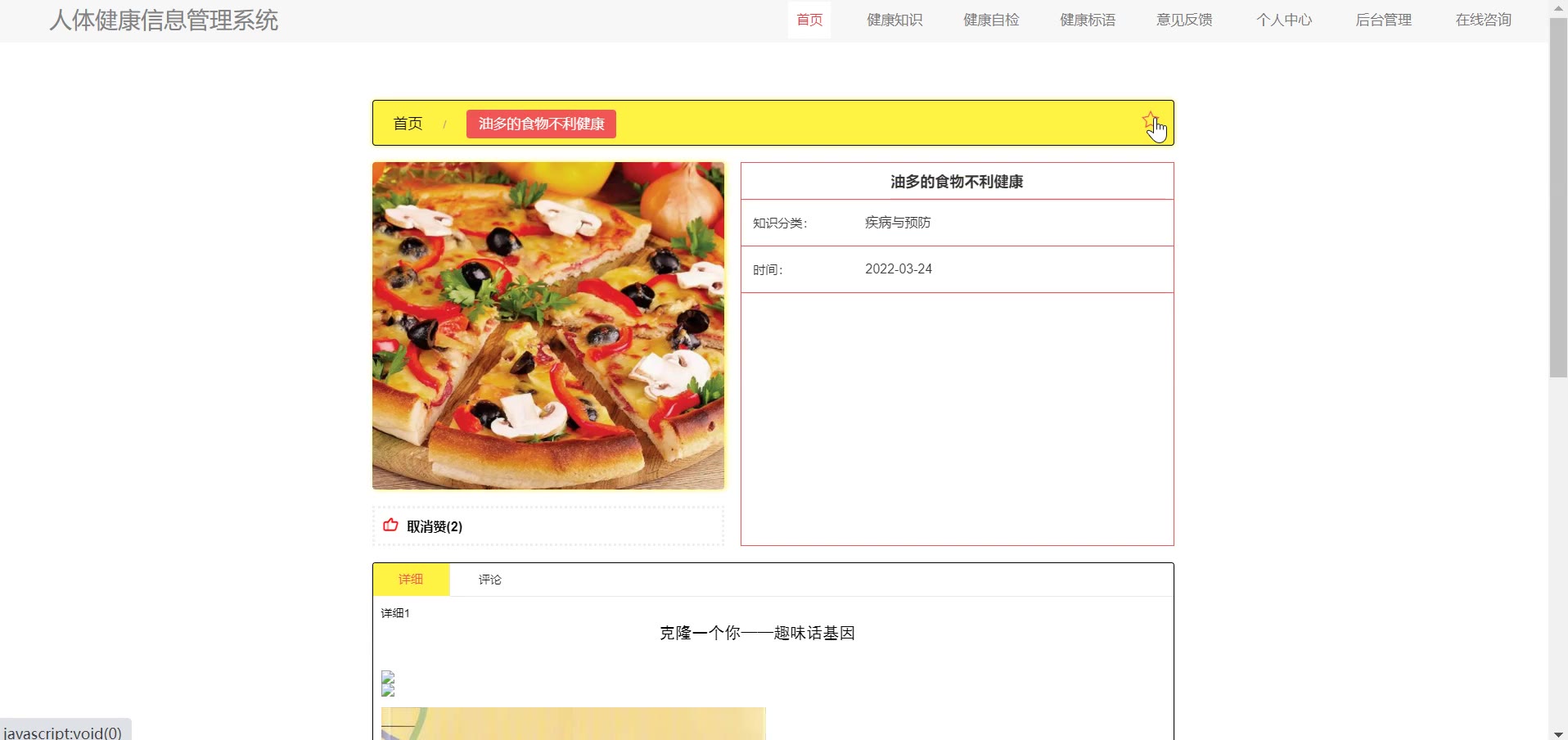Click the 人体健康信息管理系统 site title
Image resolution: width=1568 pixels, height=740 pixels.
click(164, 20)
